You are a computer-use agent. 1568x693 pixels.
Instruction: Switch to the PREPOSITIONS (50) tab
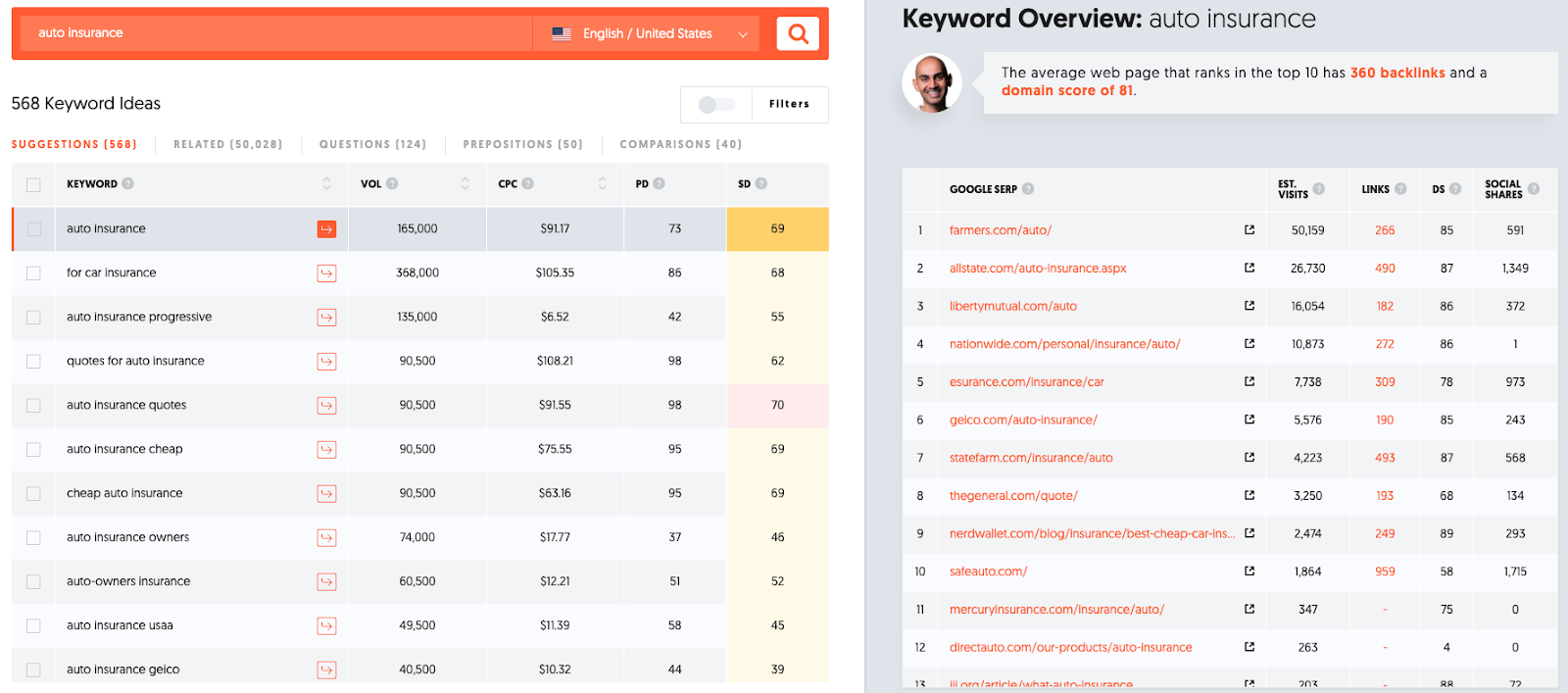click(522, 144)
